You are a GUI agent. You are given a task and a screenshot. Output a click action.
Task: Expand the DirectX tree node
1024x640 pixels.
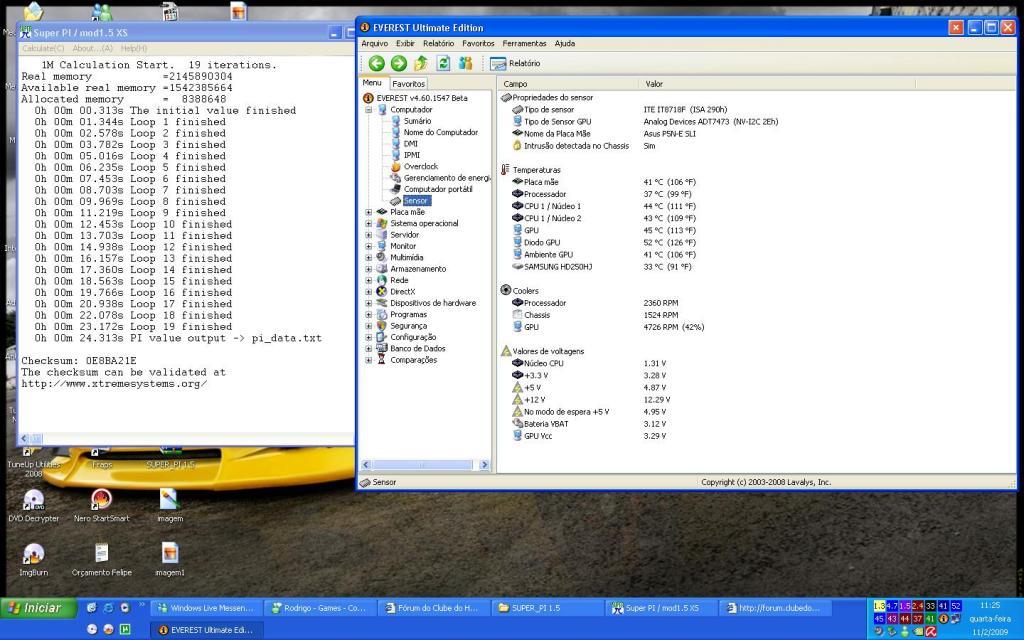(368, 292)
